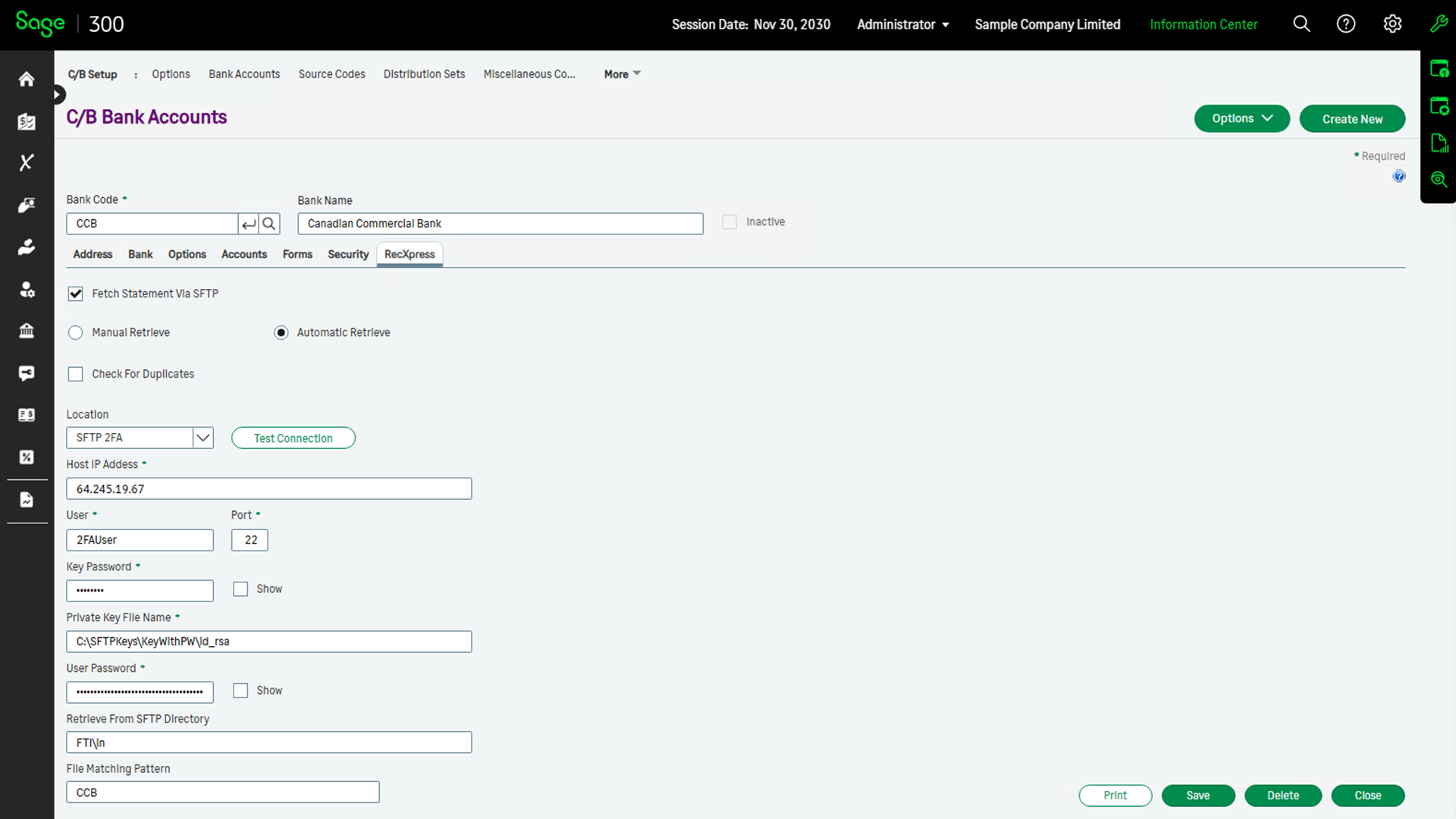Open the bank building icon in the sidebar
This screenshot has height=819, width=1456.
[x=26, y=331]
